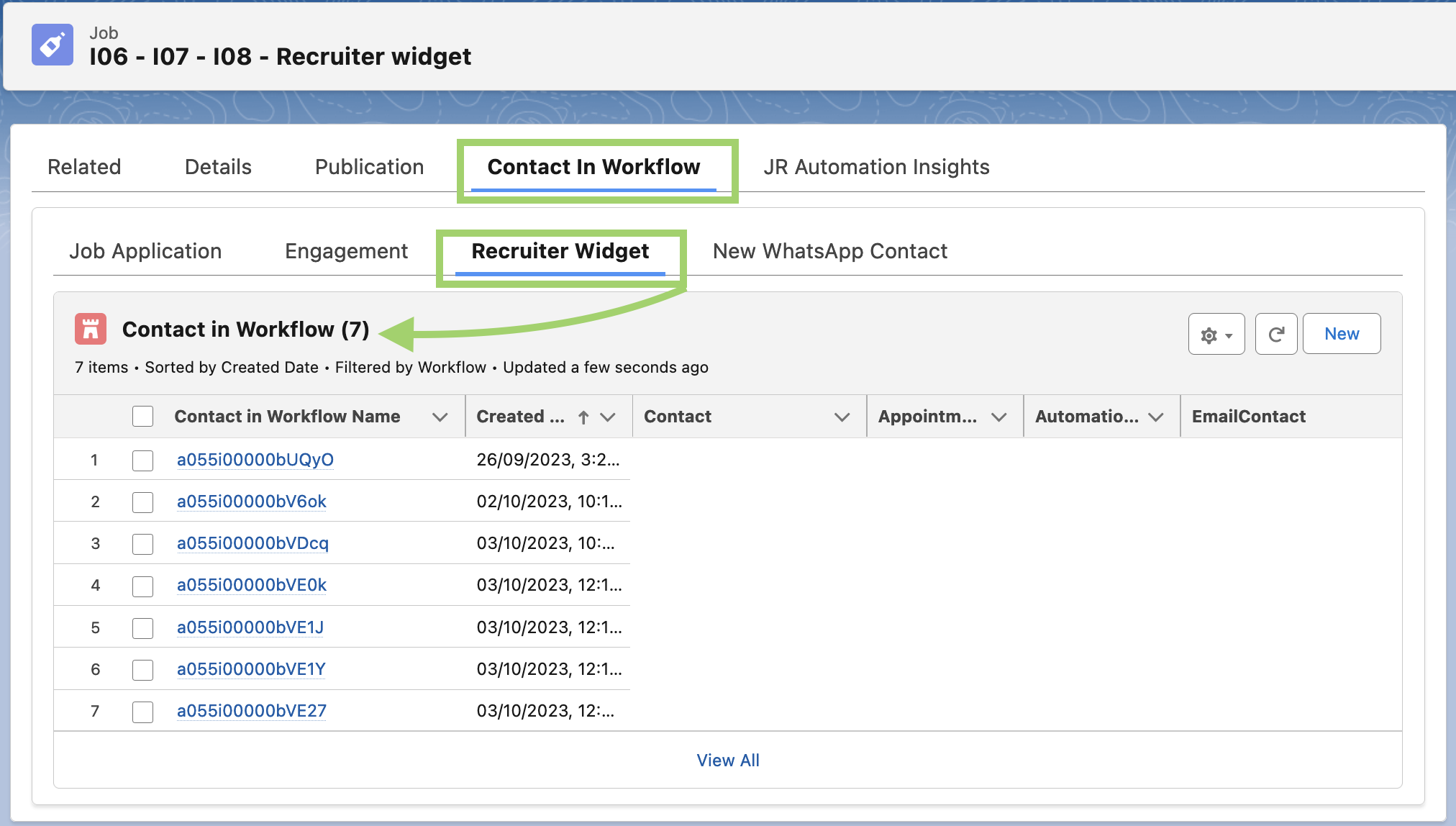
Task: Open the Engagement sub-tab
Action: pos(346,251)
